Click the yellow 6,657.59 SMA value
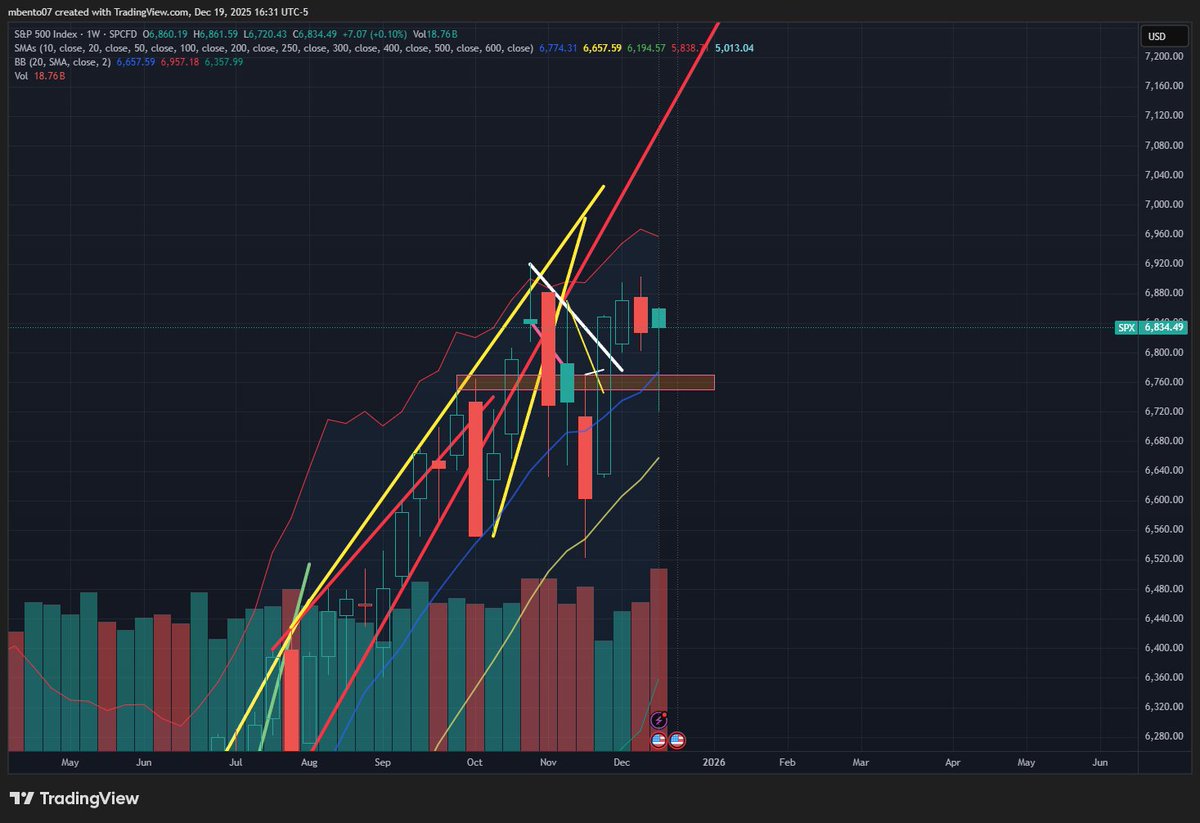This screenshot has height=823, width=1200. click(x=602, y=48)
